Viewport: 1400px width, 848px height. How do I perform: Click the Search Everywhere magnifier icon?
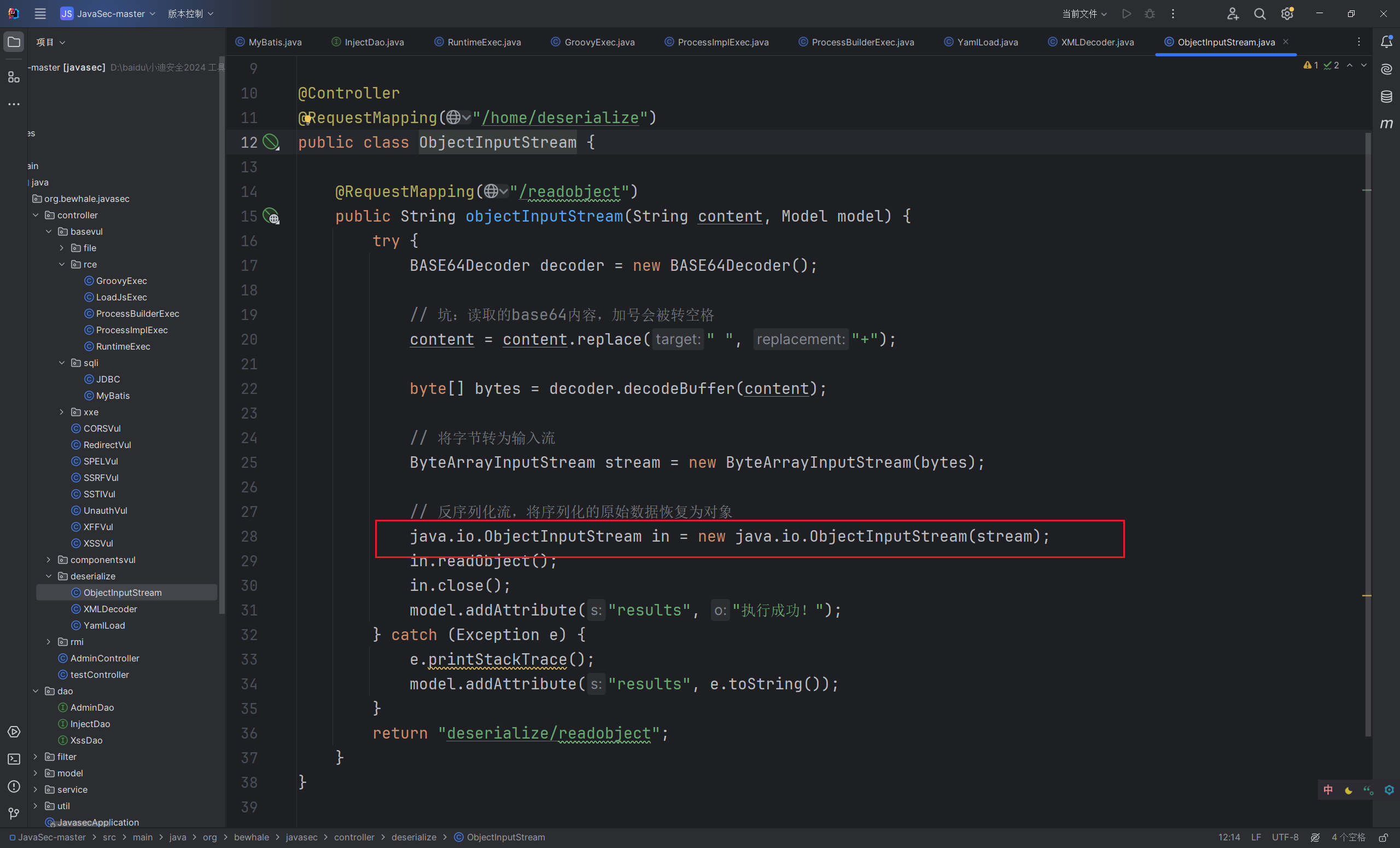(x=1259, y=14)
